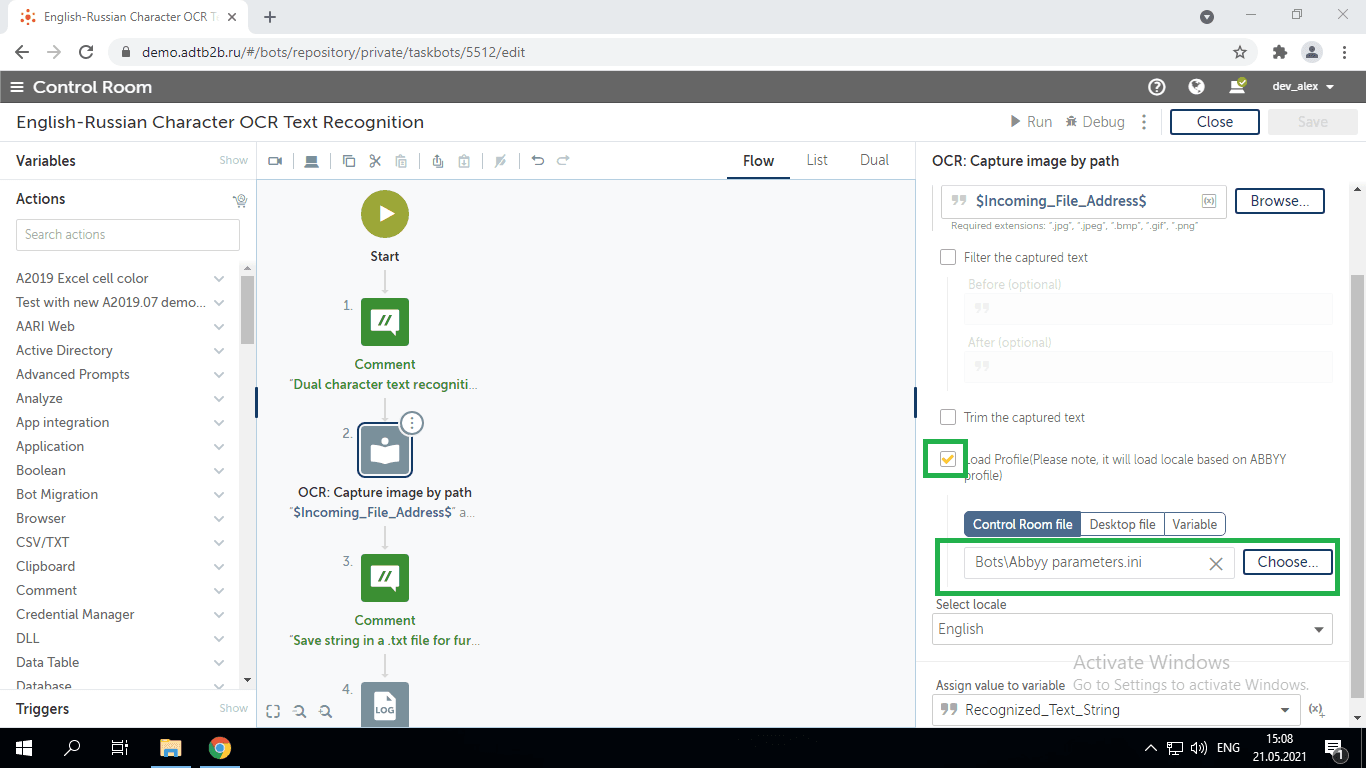The height and width of the screenshot is (768, 1366).
Task: Open the three-dot menu beside Debug
Action: click(x=1146, y=122)
